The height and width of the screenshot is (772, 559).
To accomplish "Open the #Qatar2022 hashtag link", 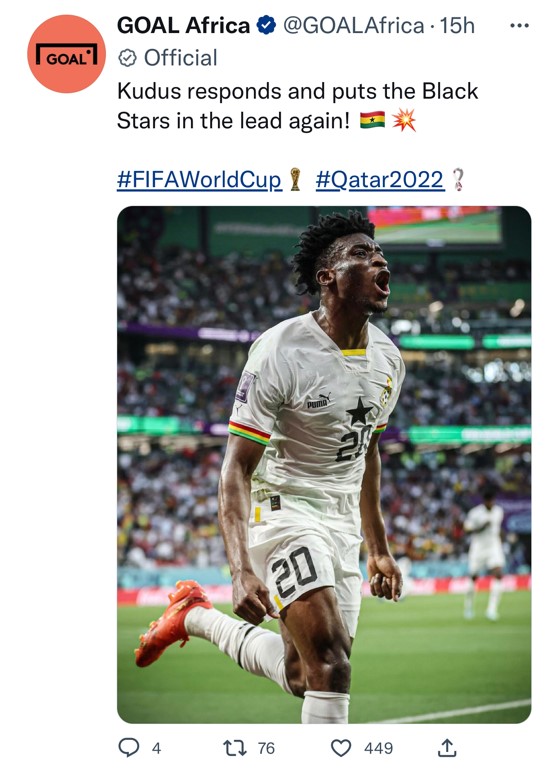I will tap(379, 179).
